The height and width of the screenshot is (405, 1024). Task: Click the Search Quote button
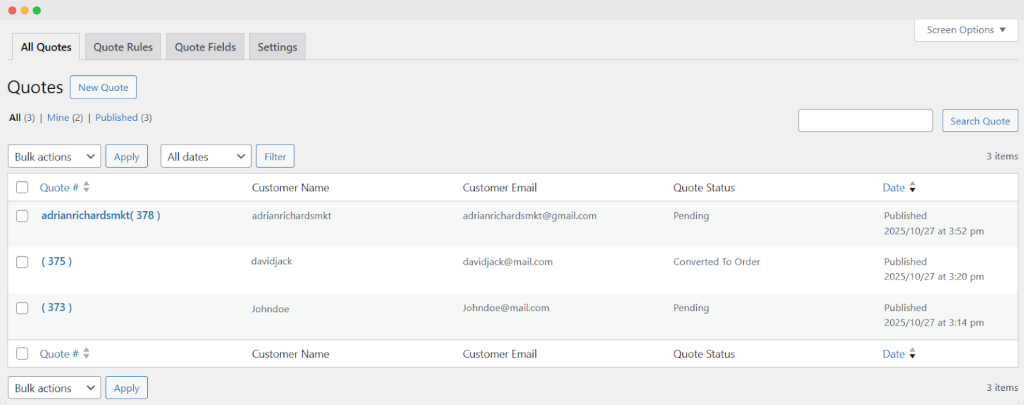coord(979,121)
